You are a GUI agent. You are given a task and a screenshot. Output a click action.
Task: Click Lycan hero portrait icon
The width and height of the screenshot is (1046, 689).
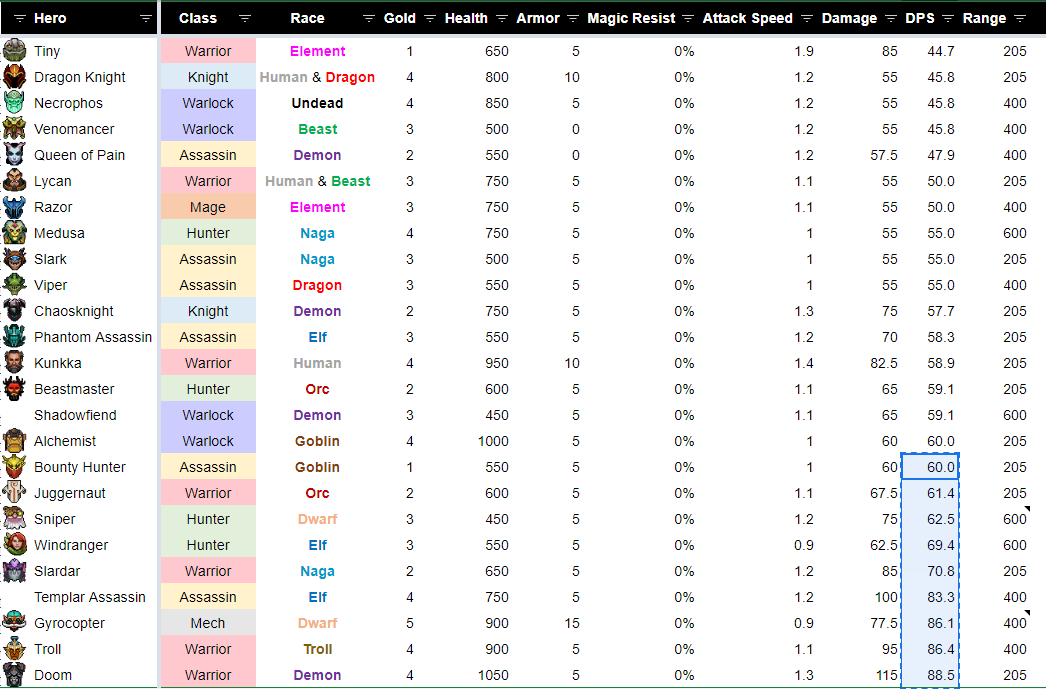point(14,181)
